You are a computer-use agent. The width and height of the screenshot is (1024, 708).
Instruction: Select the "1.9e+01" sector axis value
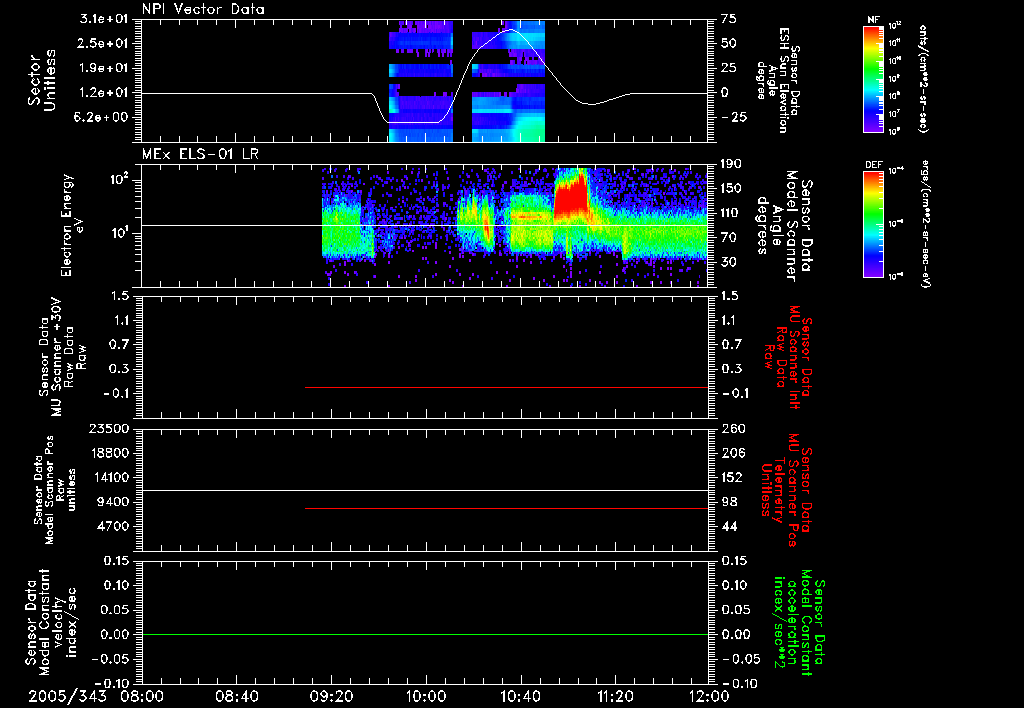[104, 68]
